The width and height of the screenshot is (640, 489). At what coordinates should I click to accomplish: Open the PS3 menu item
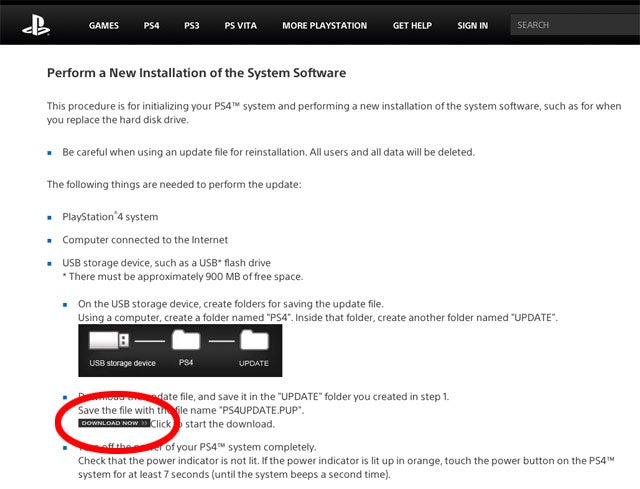[x=191, y=25]
